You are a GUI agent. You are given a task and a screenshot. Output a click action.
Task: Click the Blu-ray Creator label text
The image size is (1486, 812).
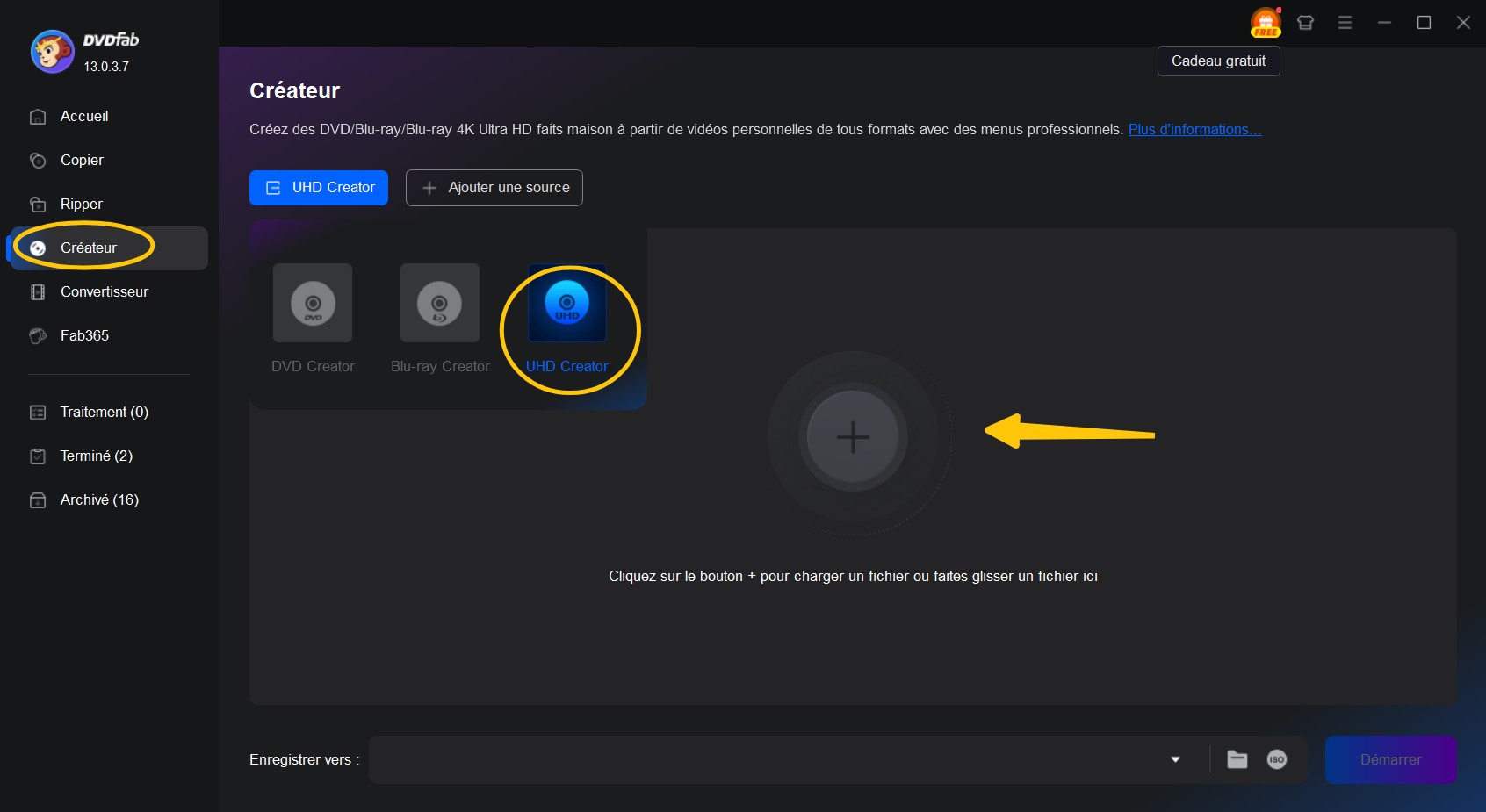[x=440, y=366]
